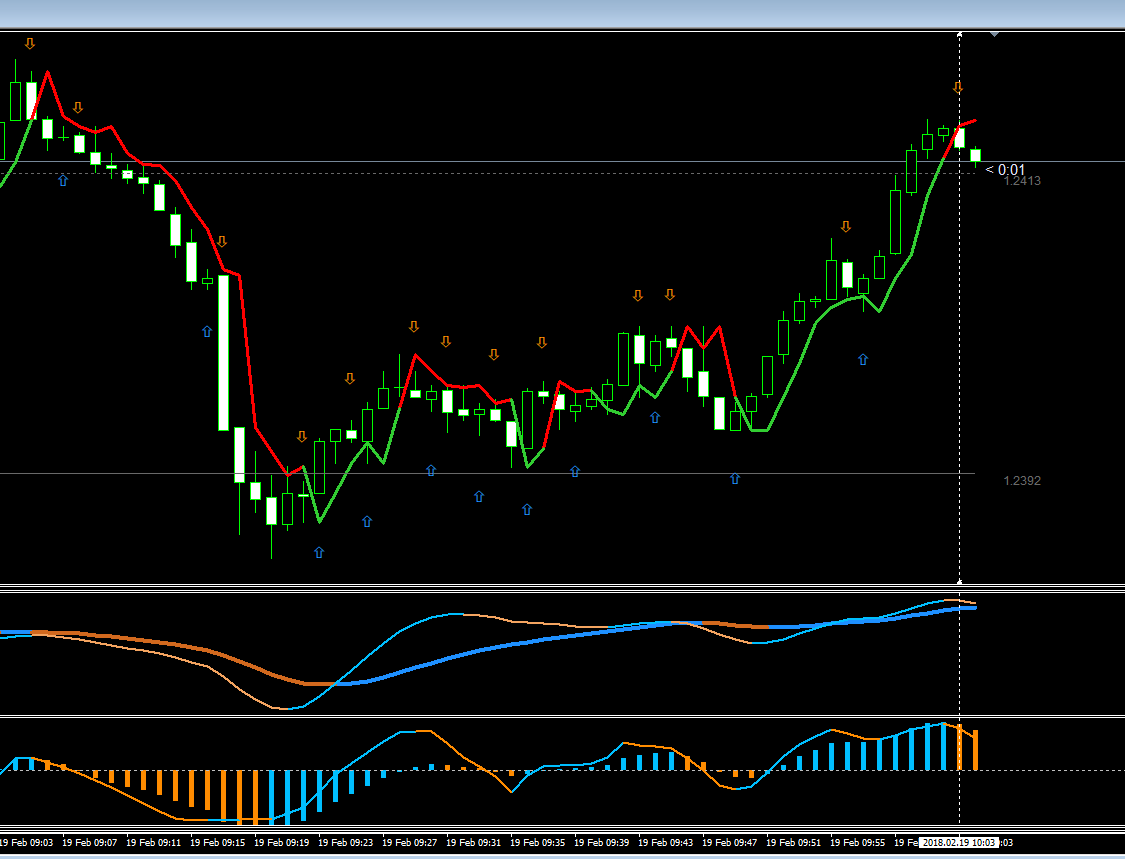
Task: Click the 19 Feb 09:03 time label
Action: [x=27, y=842]
